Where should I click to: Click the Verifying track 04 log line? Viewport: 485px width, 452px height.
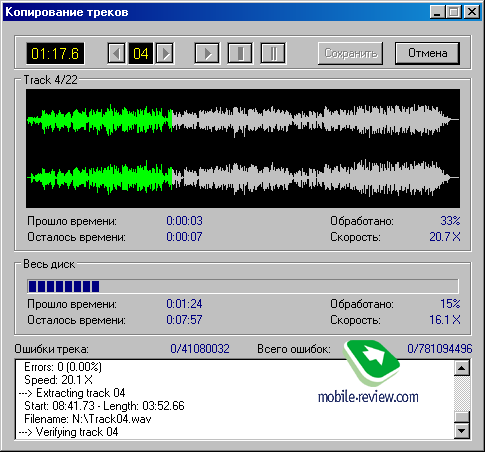(x=69, y=432)
